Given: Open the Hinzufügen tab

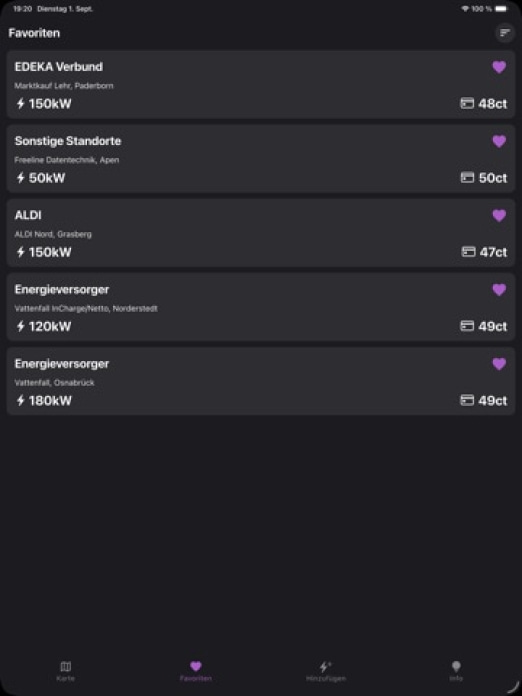Looking at the screenshot, I should tap(326, 671).
